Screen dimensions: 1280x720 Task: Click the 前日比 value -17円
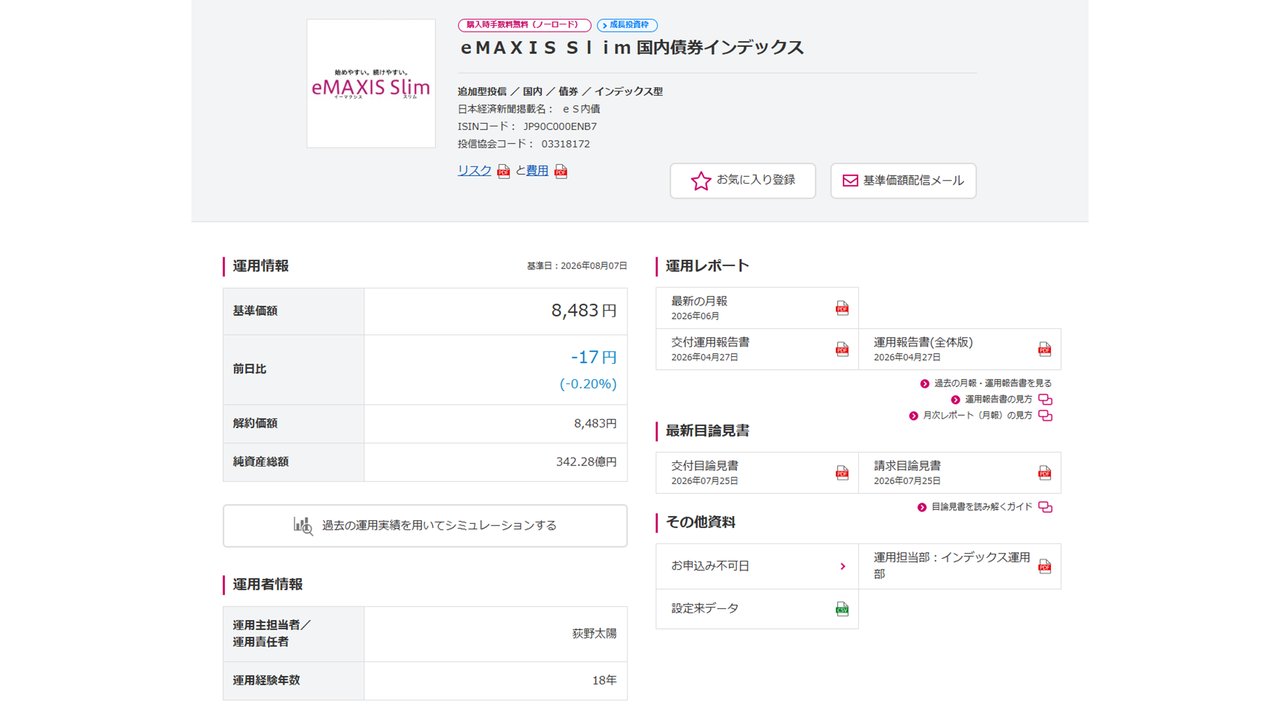(594, 357)
